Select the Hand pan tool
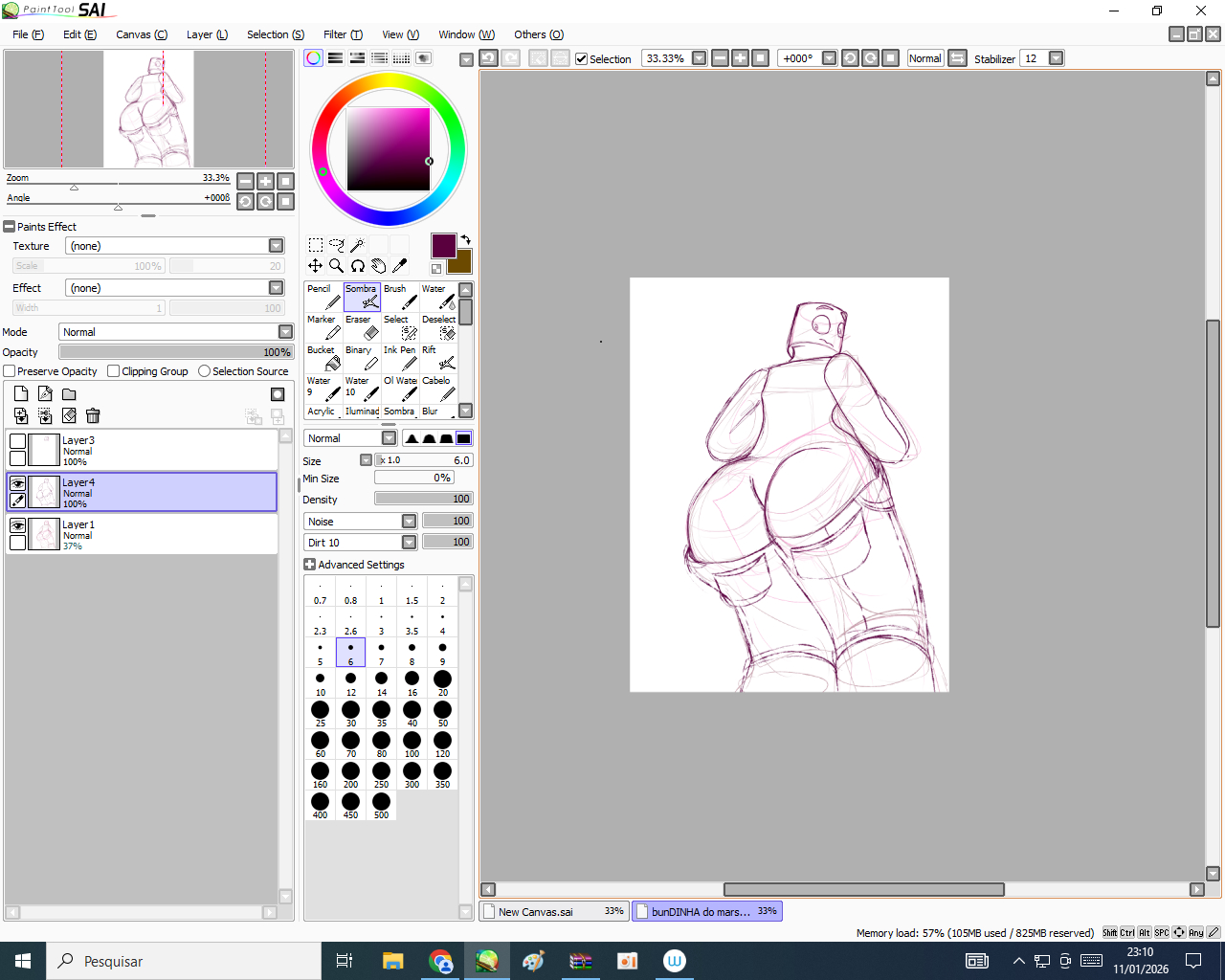 379,266
